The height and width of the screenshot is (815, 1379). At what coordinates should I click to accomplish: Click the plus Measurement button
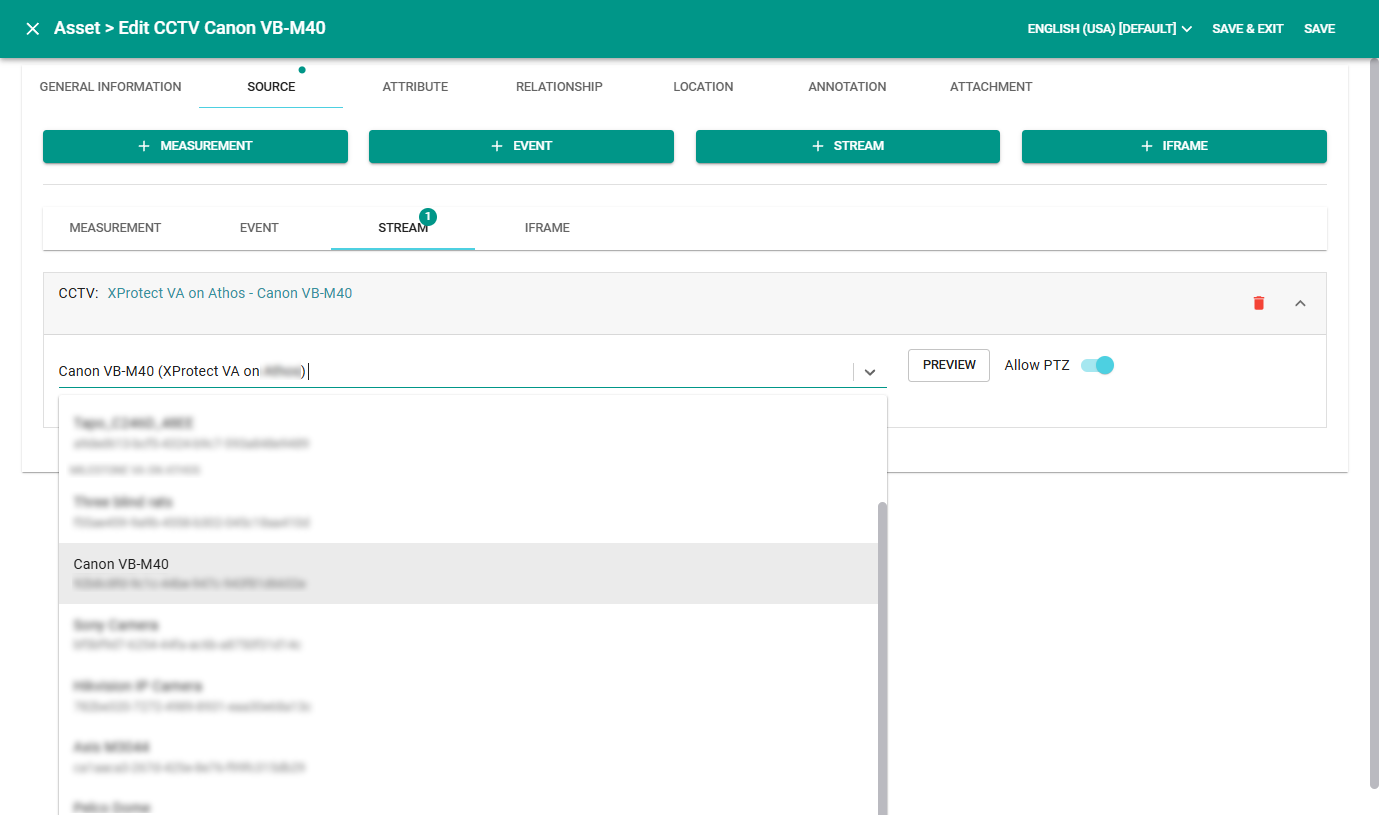[x=195, y=146]
